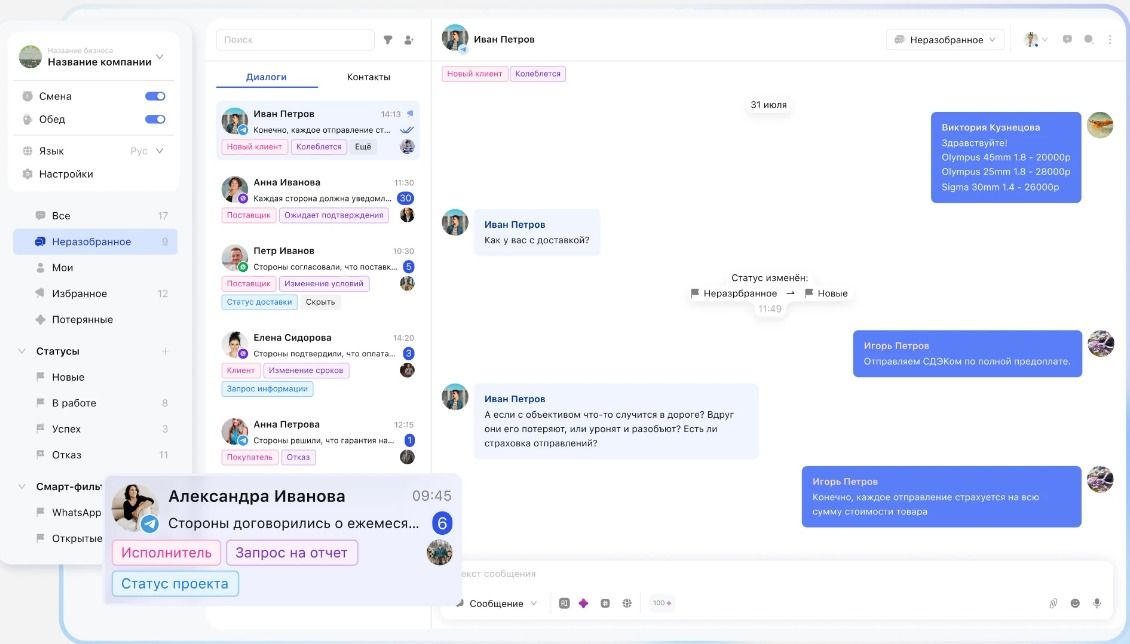Open the assigned operator avatar dropdown
This screenshot has height=644, width=1130.
click(x=1036, y=40)
